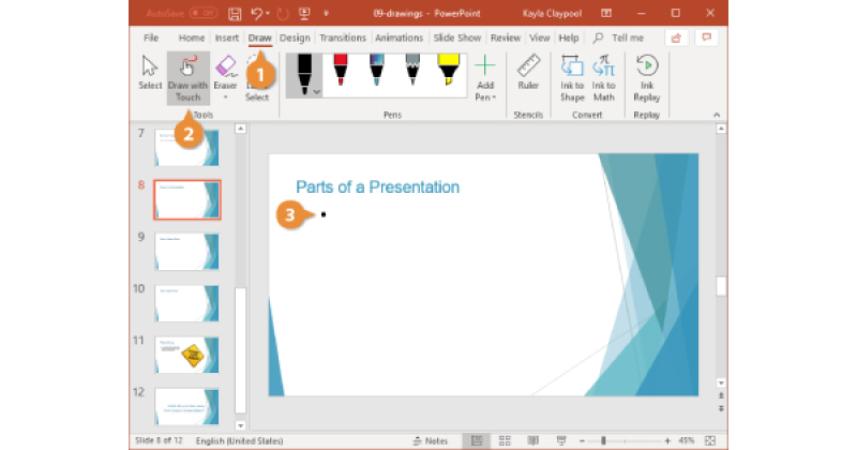
Task: Undo the last action
Action: (x=257, y=13)
